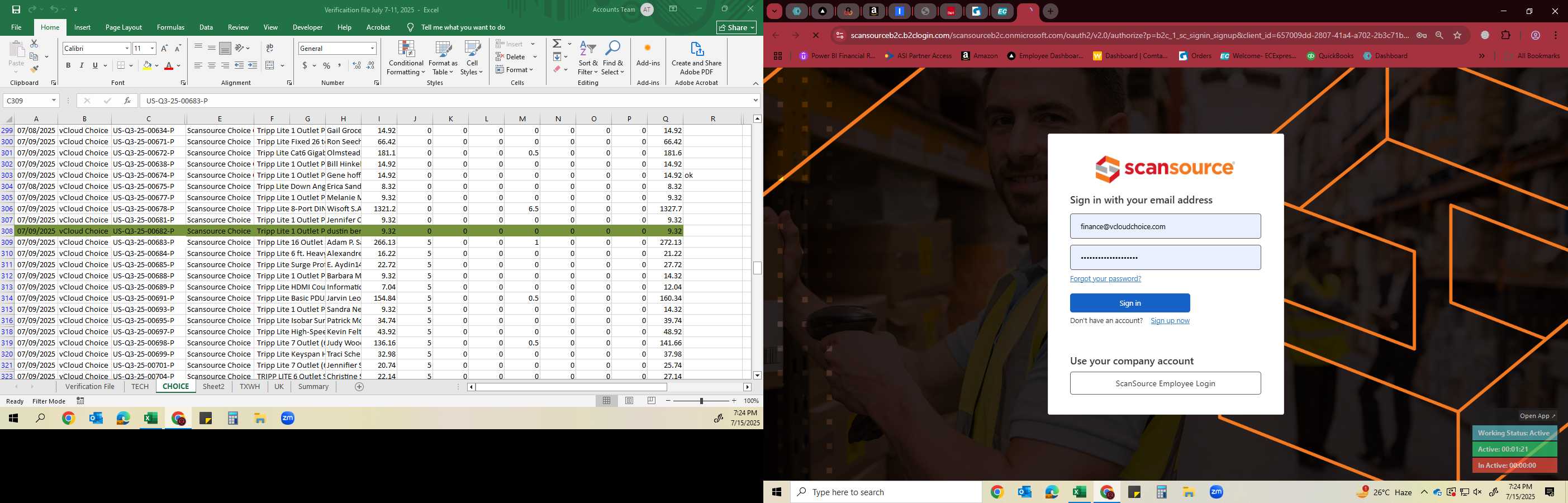Open the General number format dropdown
This screenshot has height=503, width=1568.
[x=373, y=48]
